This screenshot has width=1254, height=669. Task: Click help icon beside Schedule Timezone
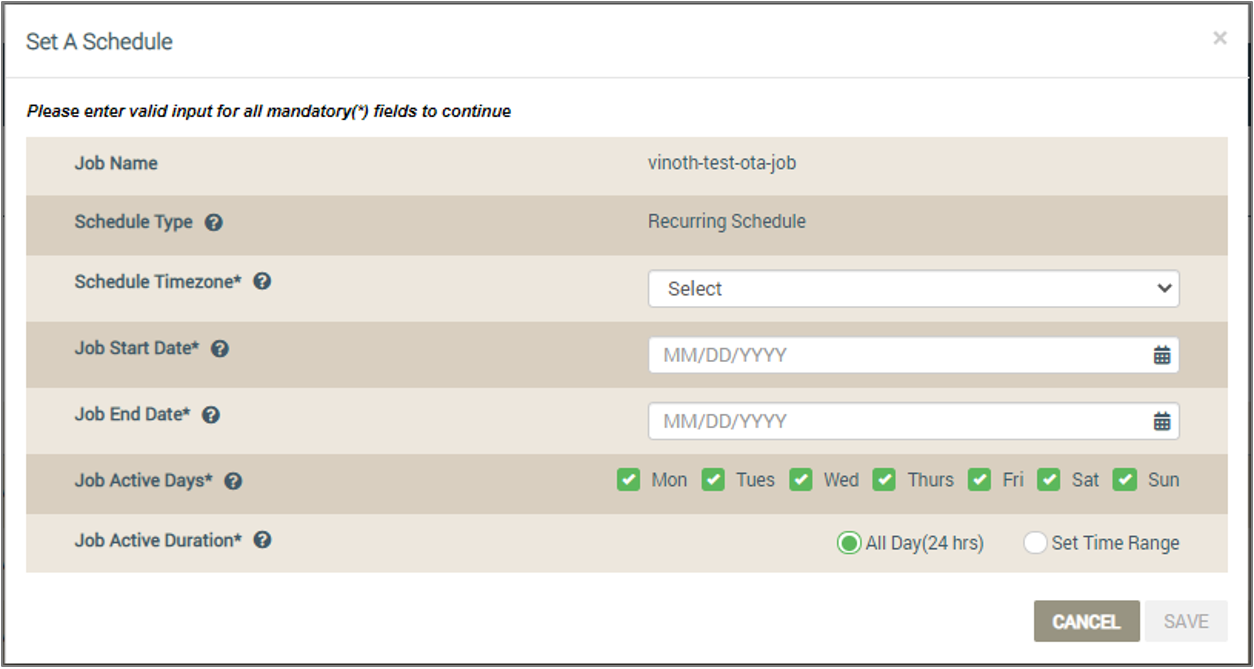point(262,282)
